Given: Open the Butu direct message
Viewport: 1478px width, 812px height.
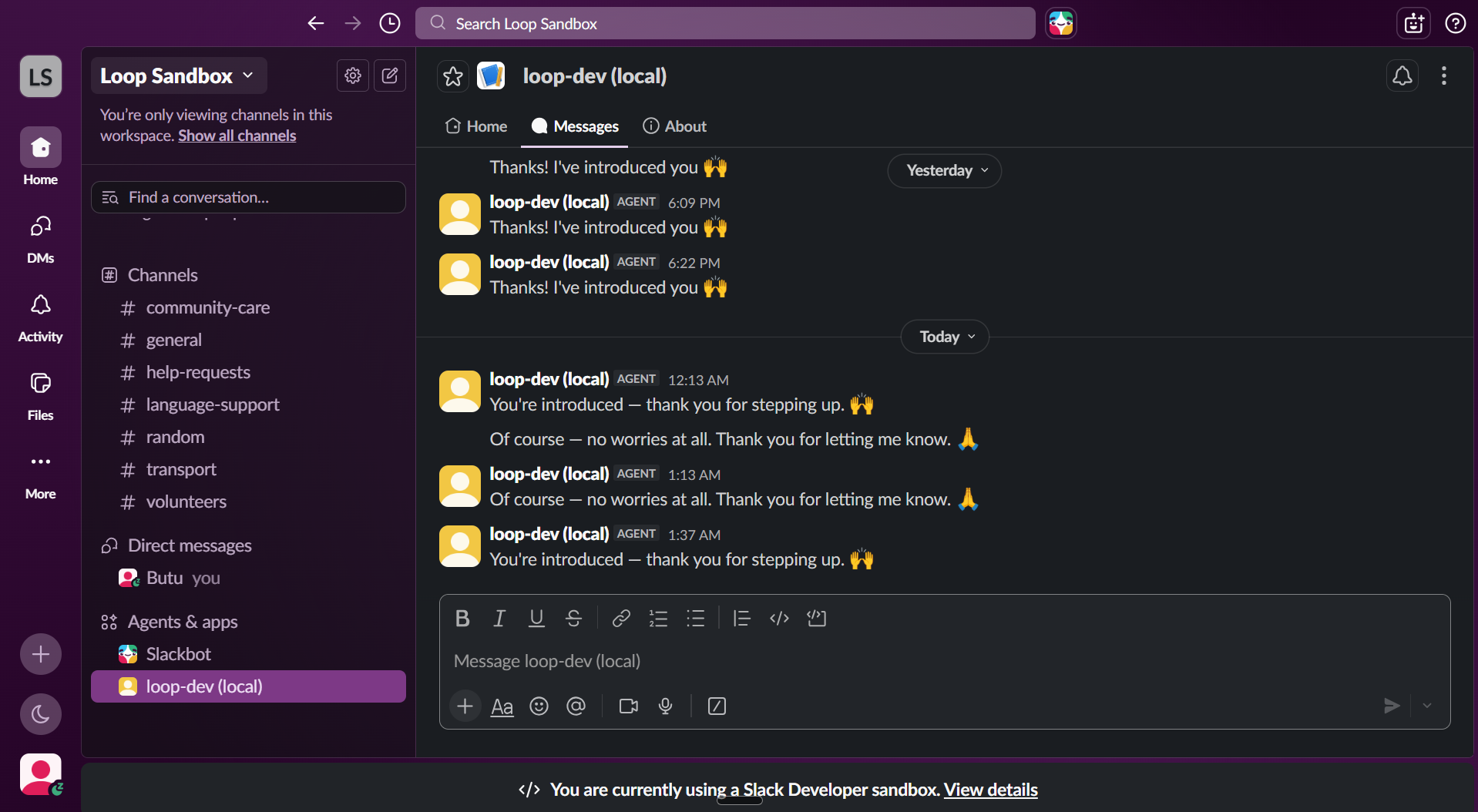Looking at the screenshot, I should [248, 578].
